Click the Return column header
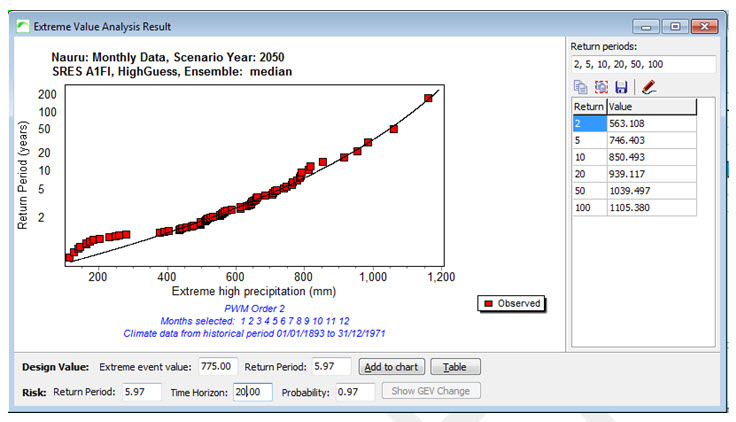Image resolution: width=736 pixels, height=422 pixels. [x=589, y=107]
